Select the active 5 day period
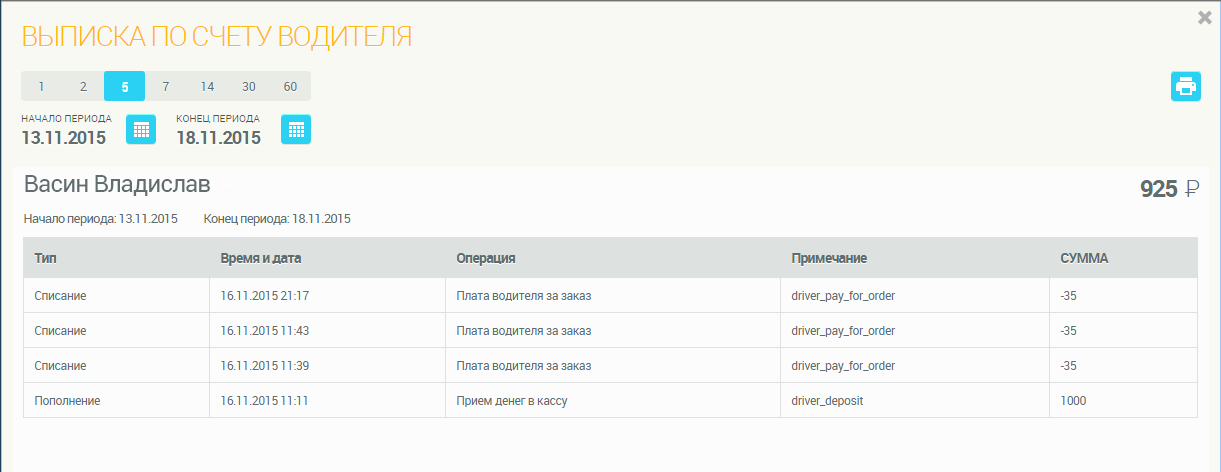The height and width of the screenshot is (472, 1221). point(124,86)
